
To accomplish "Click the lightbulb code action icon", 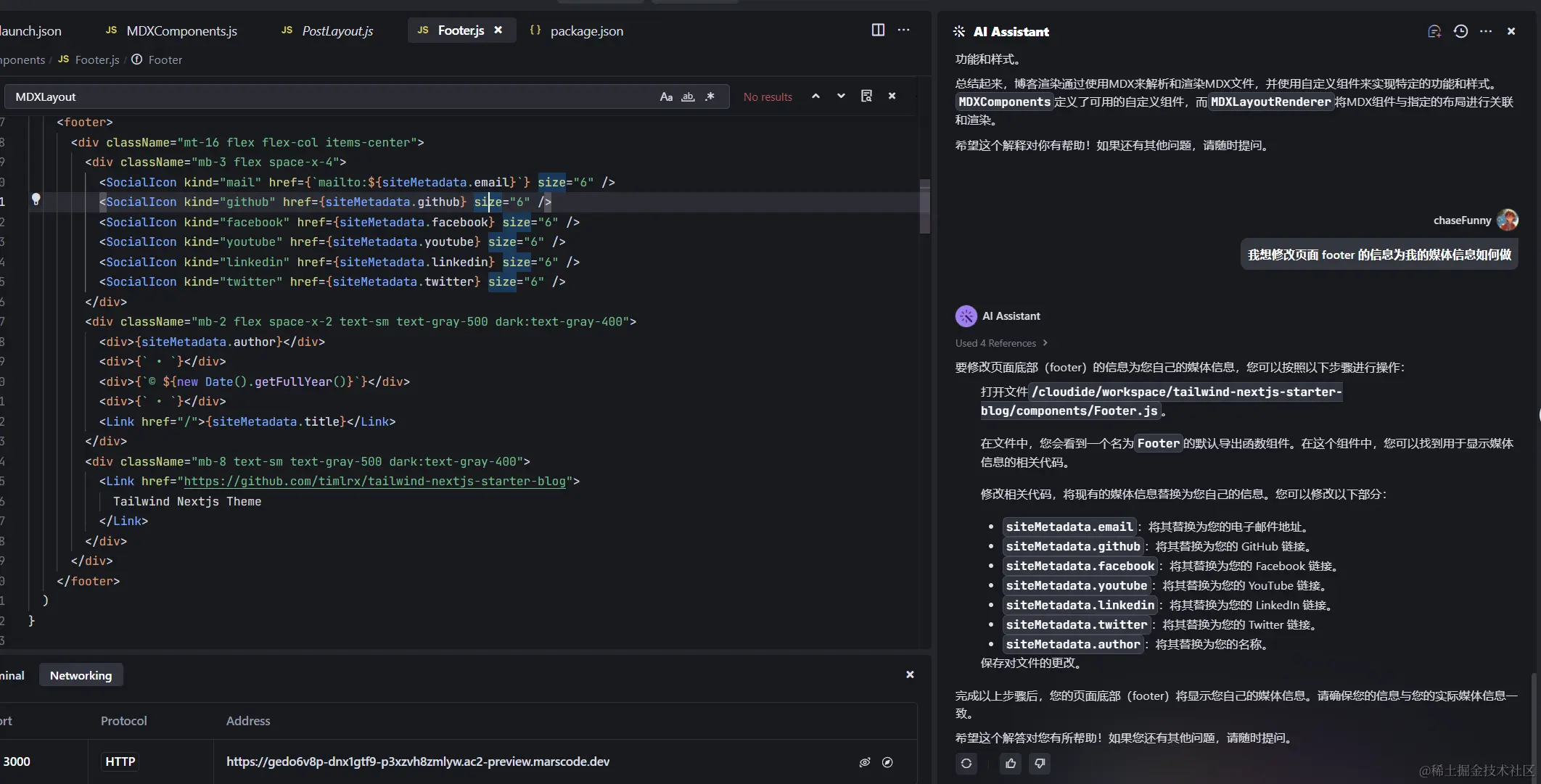I will coord(36,199).
